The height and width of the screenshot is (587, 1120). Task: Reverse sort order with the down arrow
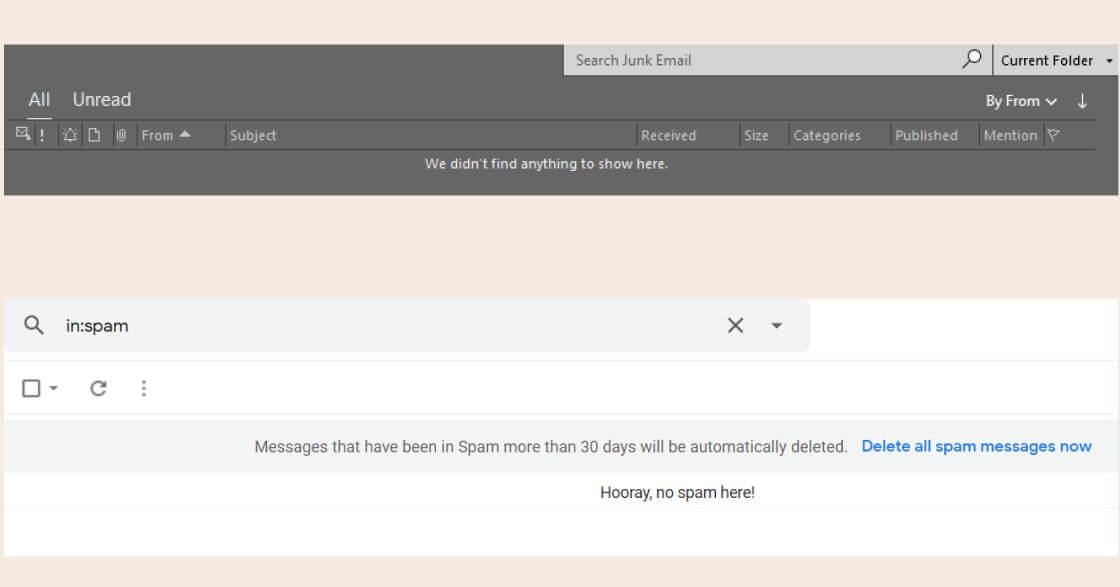[x=1082, y=101]
